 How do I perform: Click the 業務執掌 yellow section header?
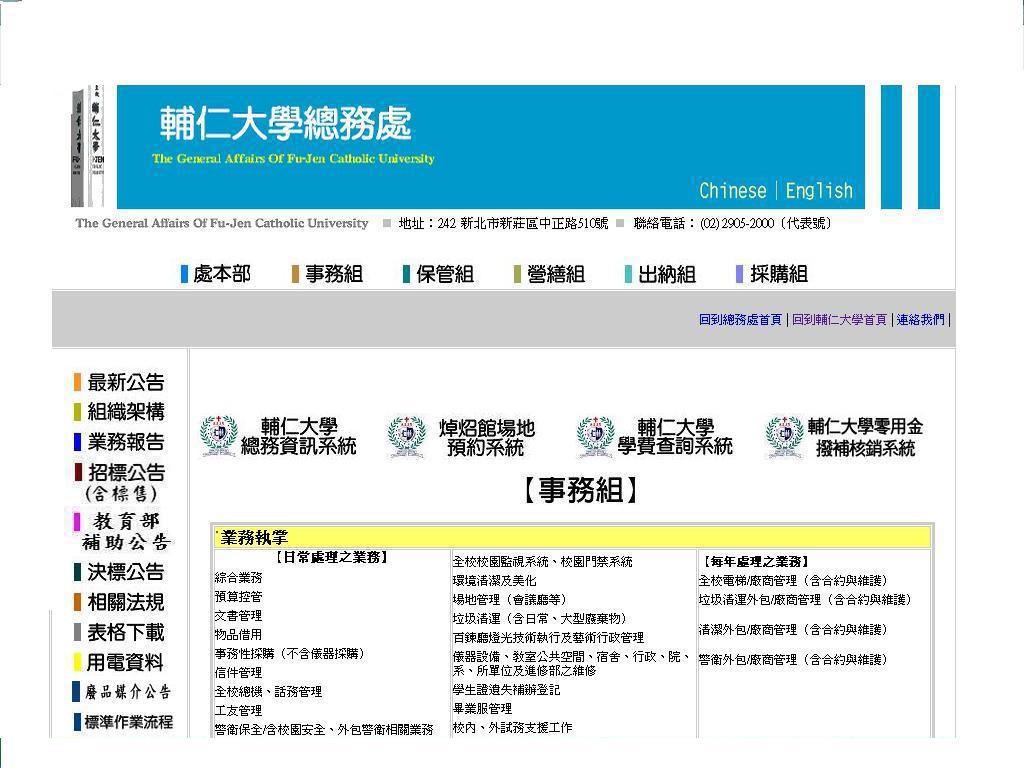click(572, 537)
